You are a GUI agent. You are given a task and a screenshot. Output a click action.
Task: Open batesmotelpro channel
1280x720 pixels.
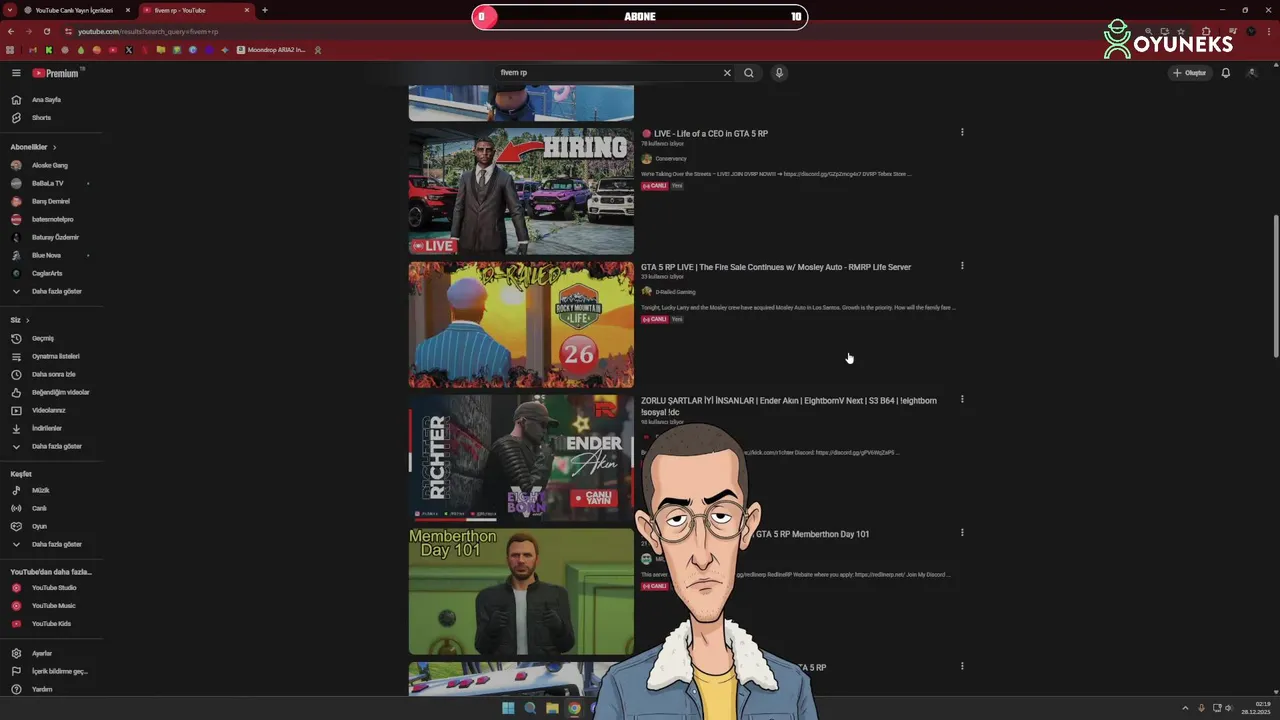[x=52, y=219]
